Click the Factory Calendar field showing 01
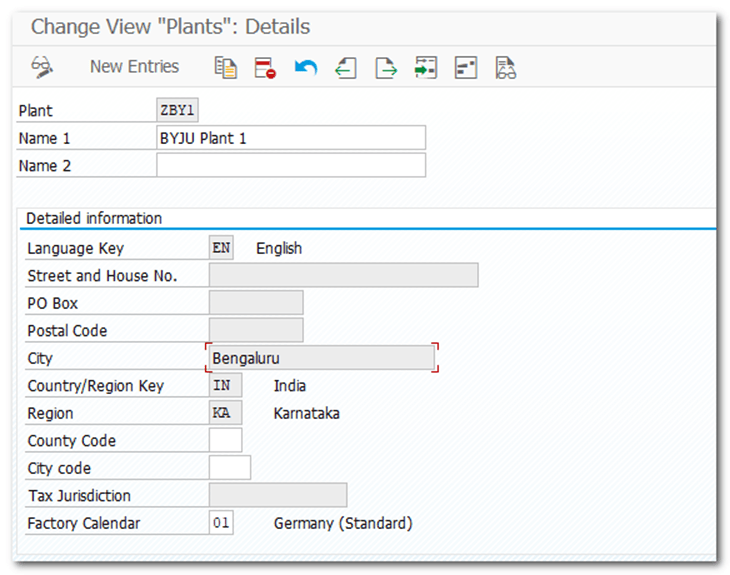This screenshot has height=575, width=730. (221, 523)
